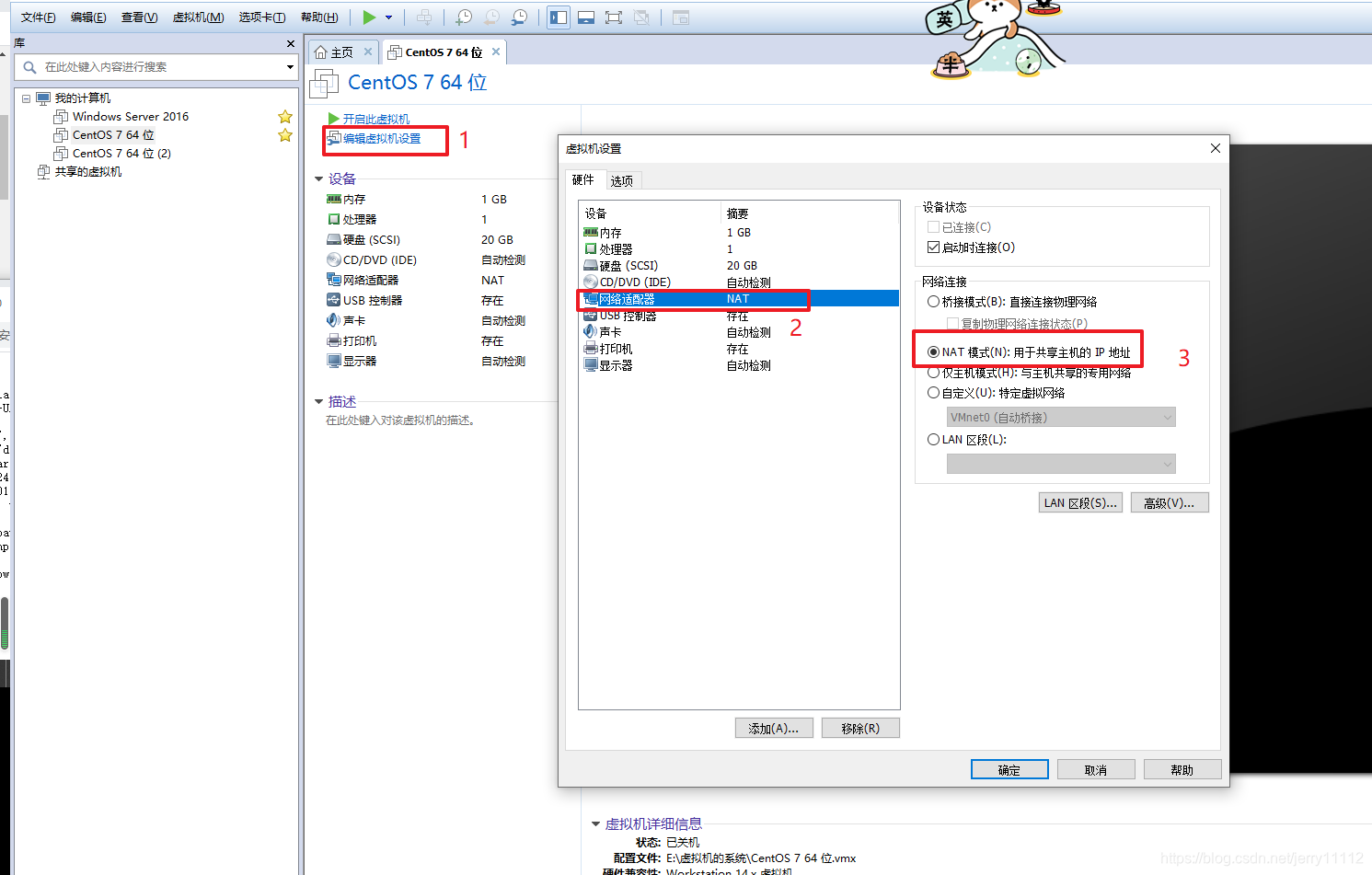This screenshot has height=875, width=1372.
Task: Toggle favorite star for Windows Server 2016
Action: tap(285, 117)
